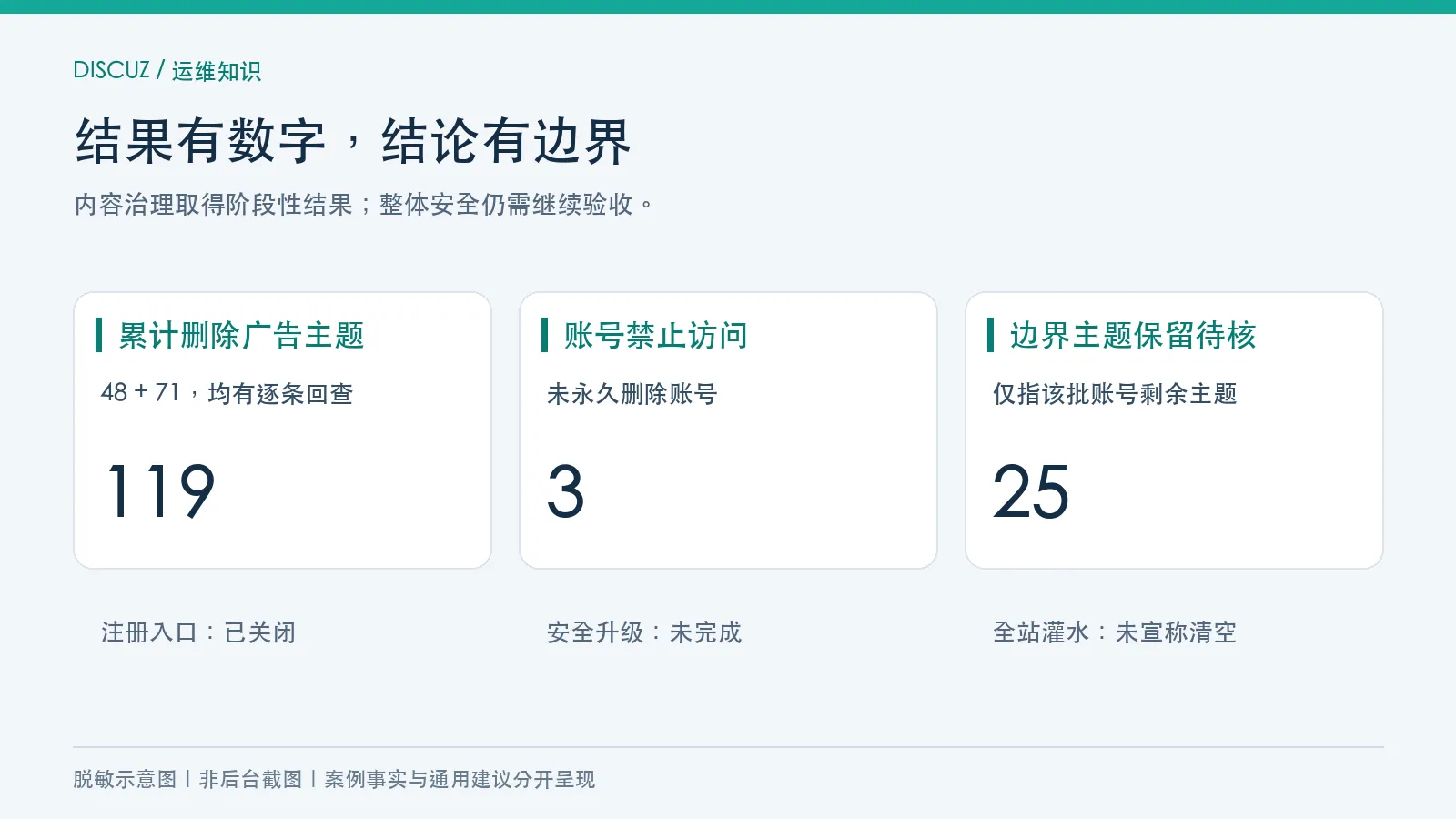Click the status line "安全升级：未完成"
The width and height of the screenshot is (1456, 819).
(644, 632)
